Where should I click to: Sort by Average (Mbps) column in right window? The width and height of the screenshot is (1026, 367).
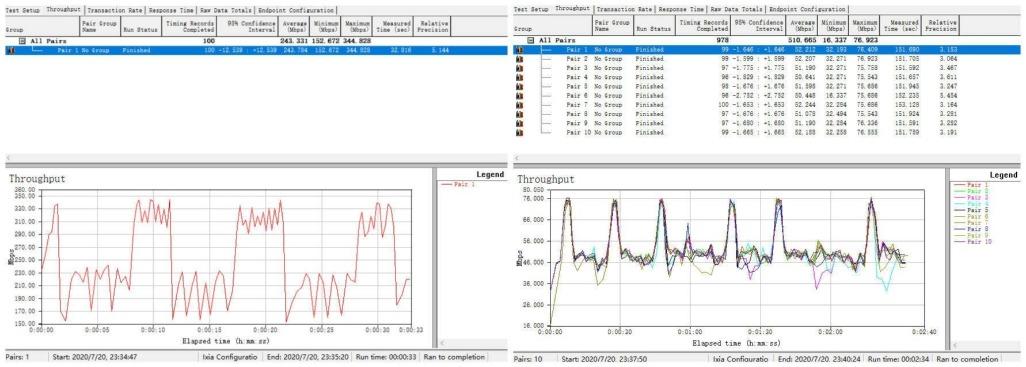[x=804, y=26]
